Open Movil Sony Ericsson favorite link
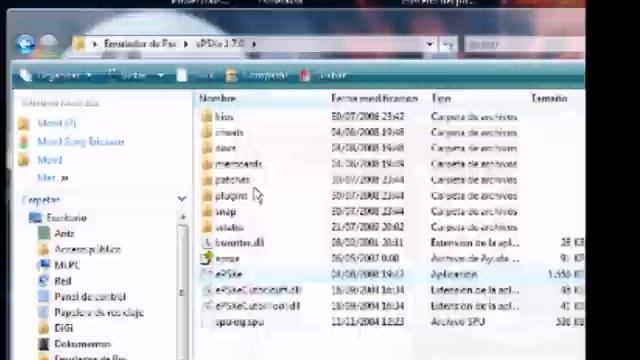This screenshot has height=360, width=640. (x=80, y=142)
